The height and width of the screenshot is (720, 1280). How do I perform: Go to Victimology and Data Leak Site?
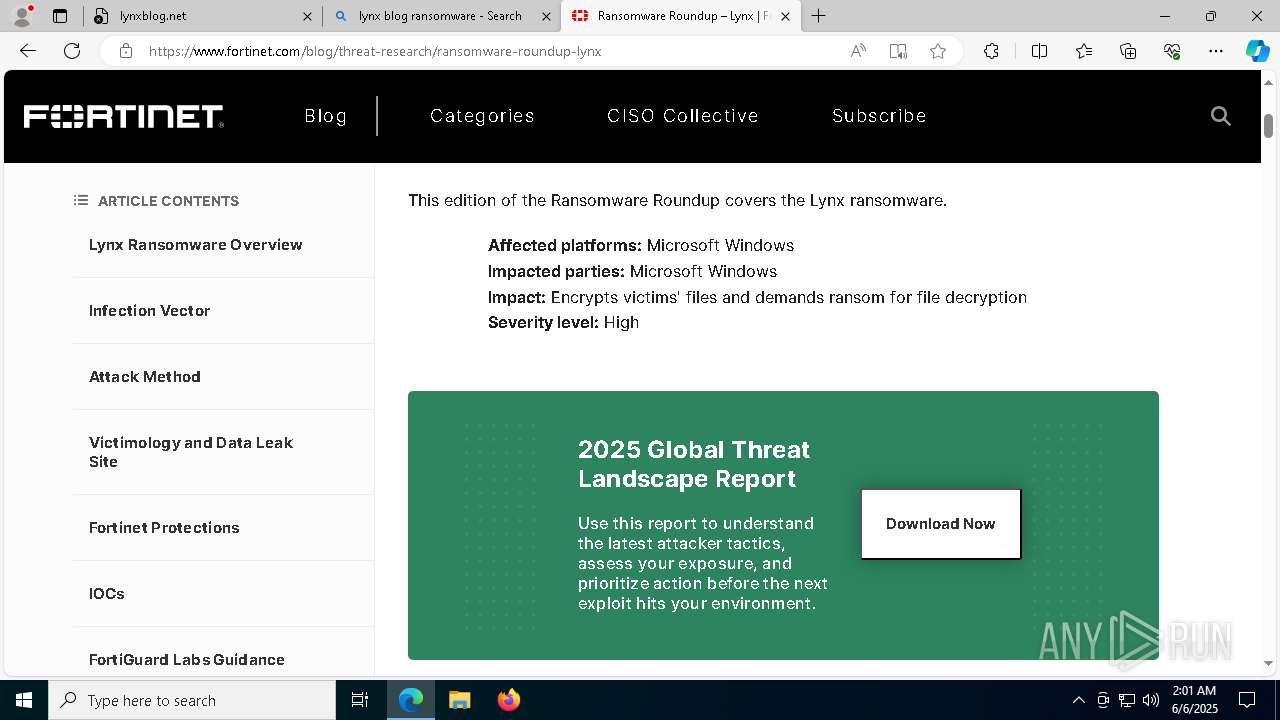pyautogui.click(x=191, y=452)
